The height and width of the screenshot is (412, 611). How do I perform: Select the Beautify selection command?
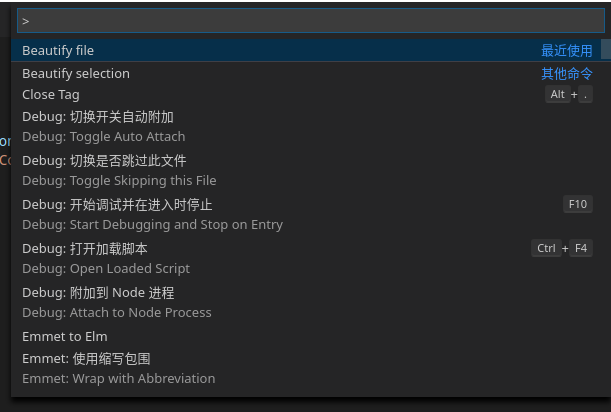pos(76,73)
